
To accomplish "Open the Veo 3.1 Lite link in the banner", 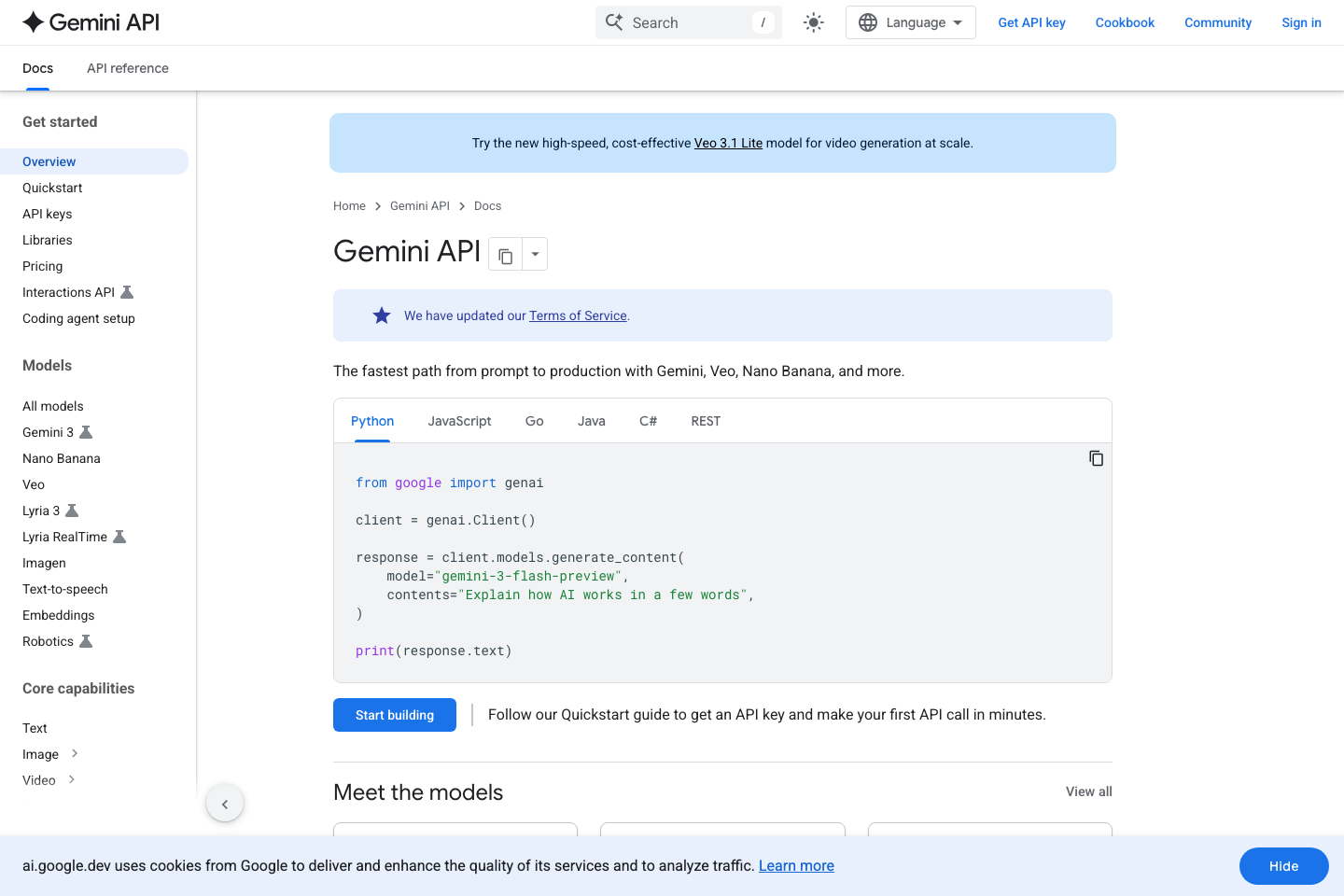I will pos(727,143).
